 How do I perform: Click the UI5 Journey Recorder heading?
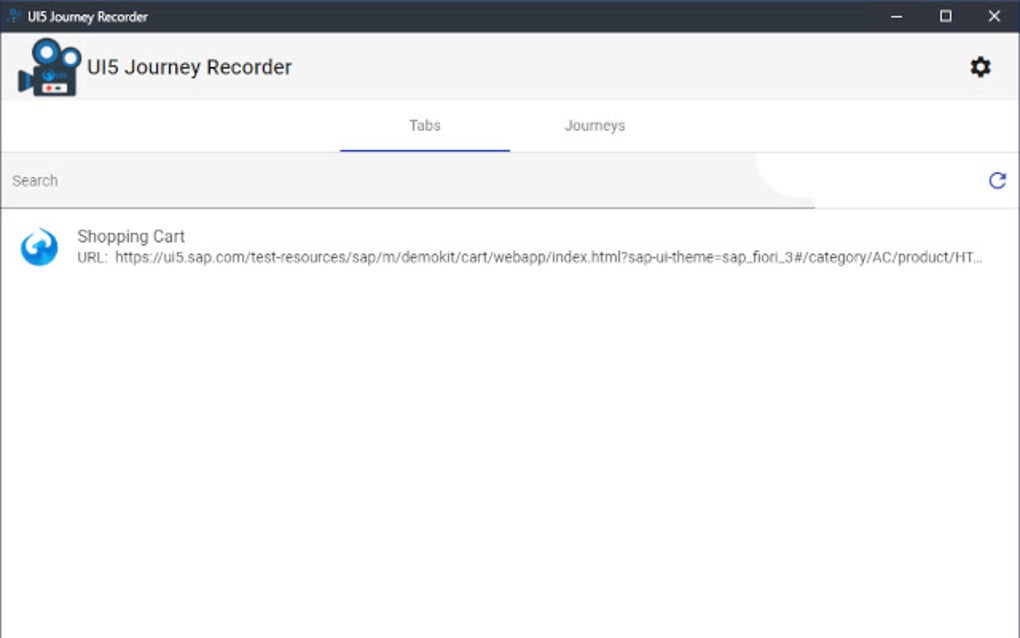click(188, 67)
